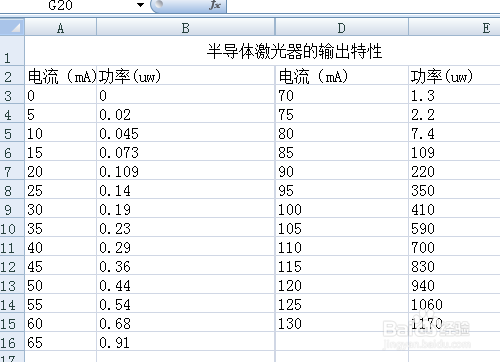Click cell with value 0.109
The width and height of the screenshot is (500, 362).
(x=186, y=170)
